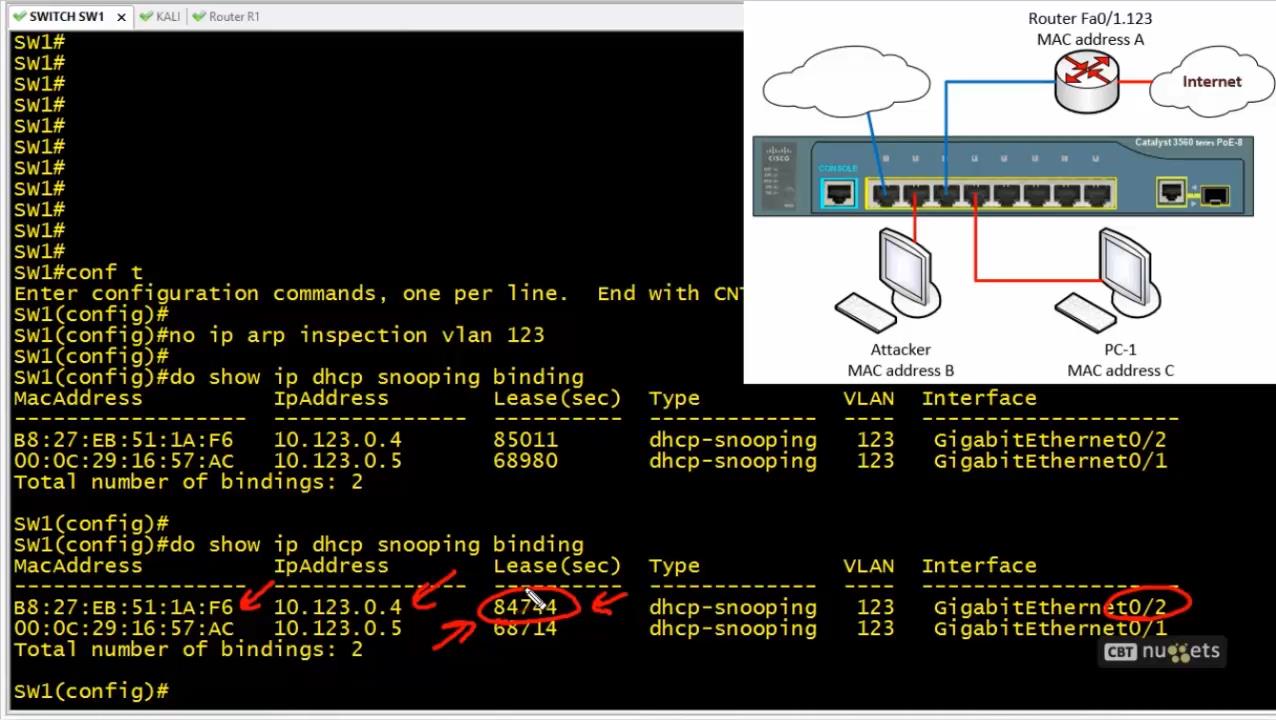Click the green check icon on SWITCH SW1 tab

pyautogui.click(x=19, y=17)
